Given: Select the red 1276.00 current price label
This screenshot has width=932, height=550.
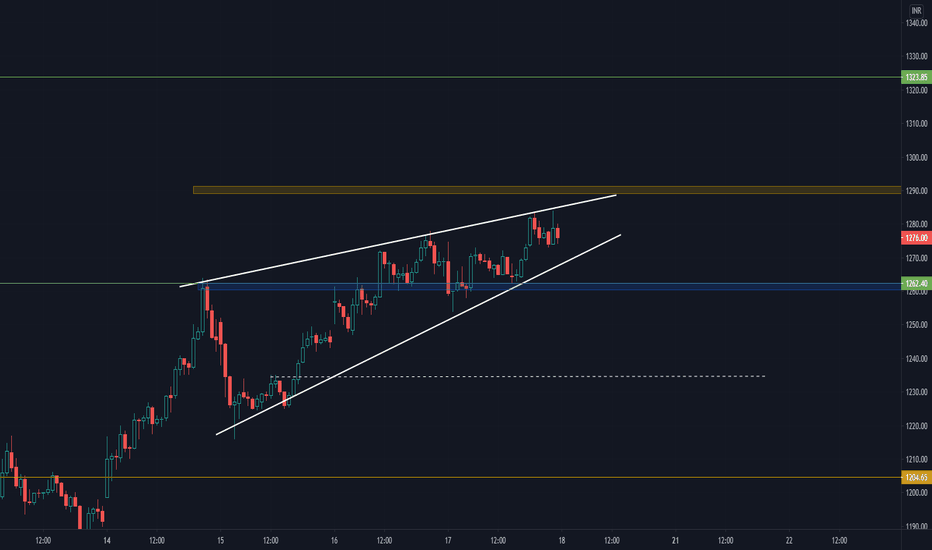Looking at the screenshot, I should (x=917, y=238).
